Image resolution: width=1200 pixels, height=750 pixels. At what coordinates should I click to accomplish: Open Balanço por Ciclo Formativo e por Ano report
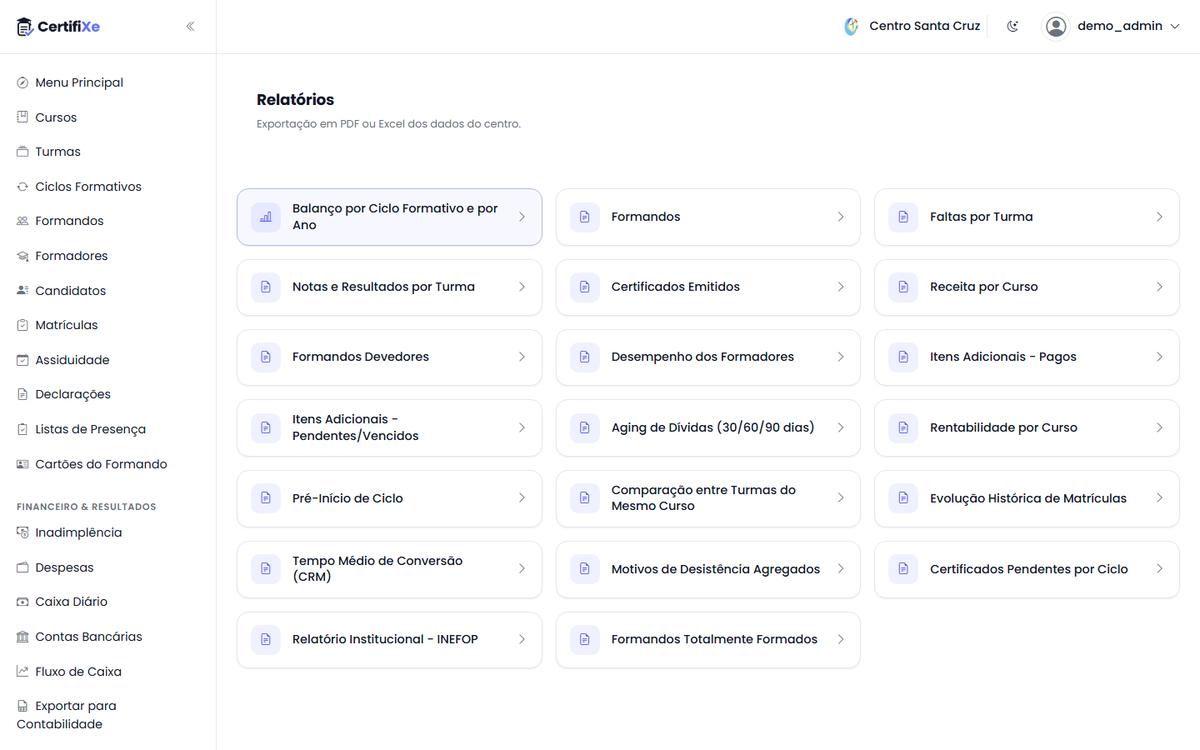(x=389, y=217)
